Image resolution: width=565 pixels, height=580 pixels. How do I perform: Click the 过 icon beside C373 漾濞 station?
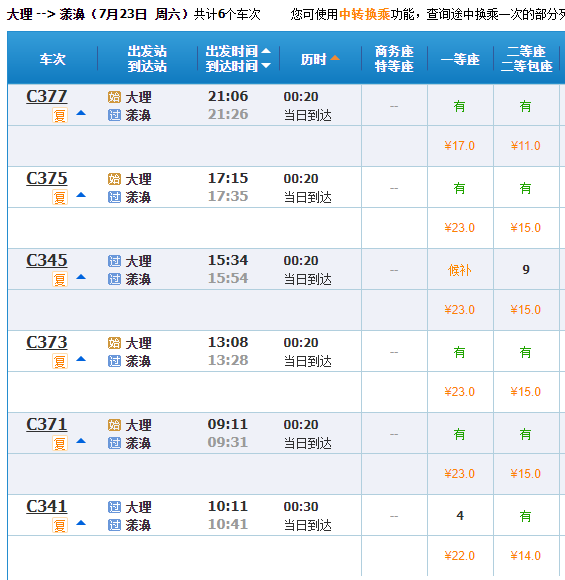[x=114, y=361]
